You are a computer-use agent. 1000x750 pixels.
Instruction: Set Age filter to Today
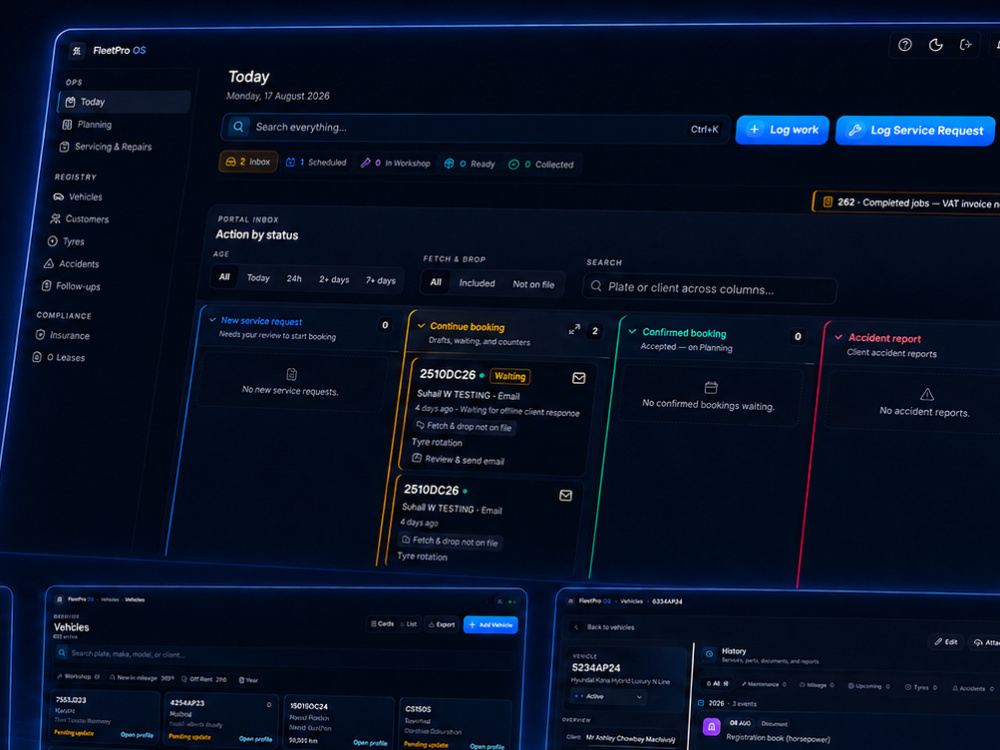tap(258, 278)
